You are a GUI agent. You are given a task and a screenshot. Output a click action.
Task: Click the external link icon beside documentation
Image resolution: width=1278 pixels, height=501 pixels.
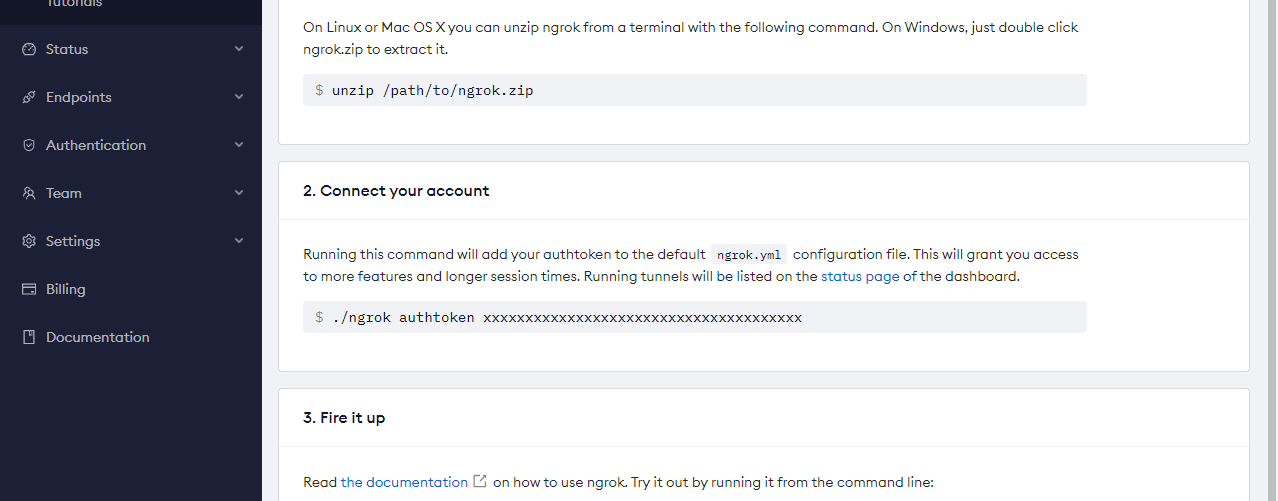(480, 482)
